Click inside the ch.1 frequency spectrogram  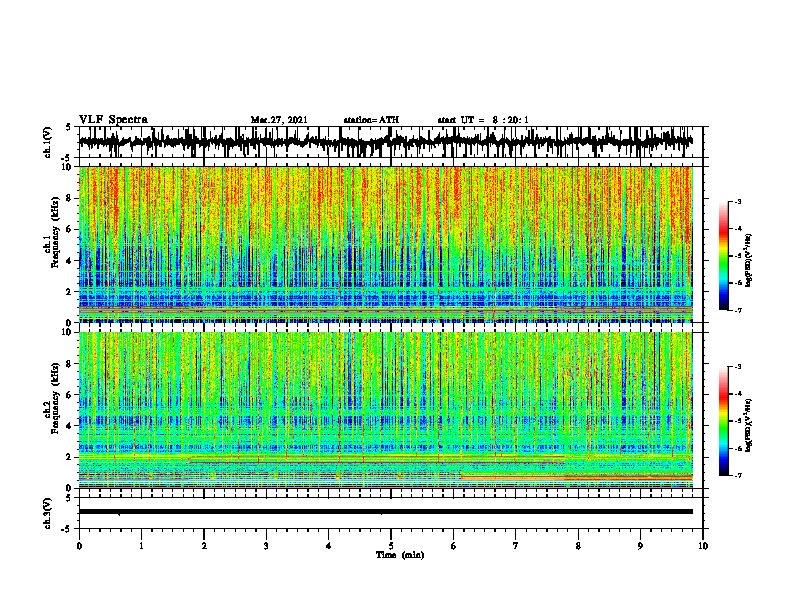pos(385,244)
